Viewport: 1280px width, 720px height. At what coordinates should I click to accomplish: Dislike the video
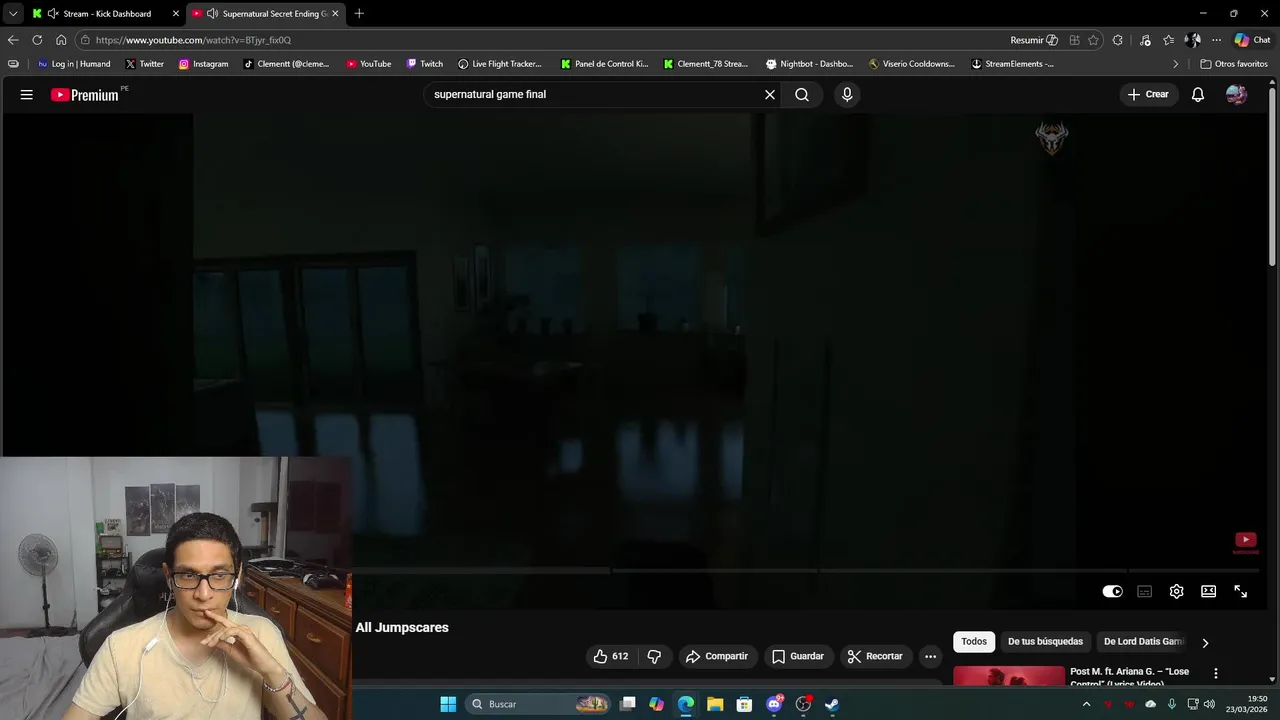(654, 656)
